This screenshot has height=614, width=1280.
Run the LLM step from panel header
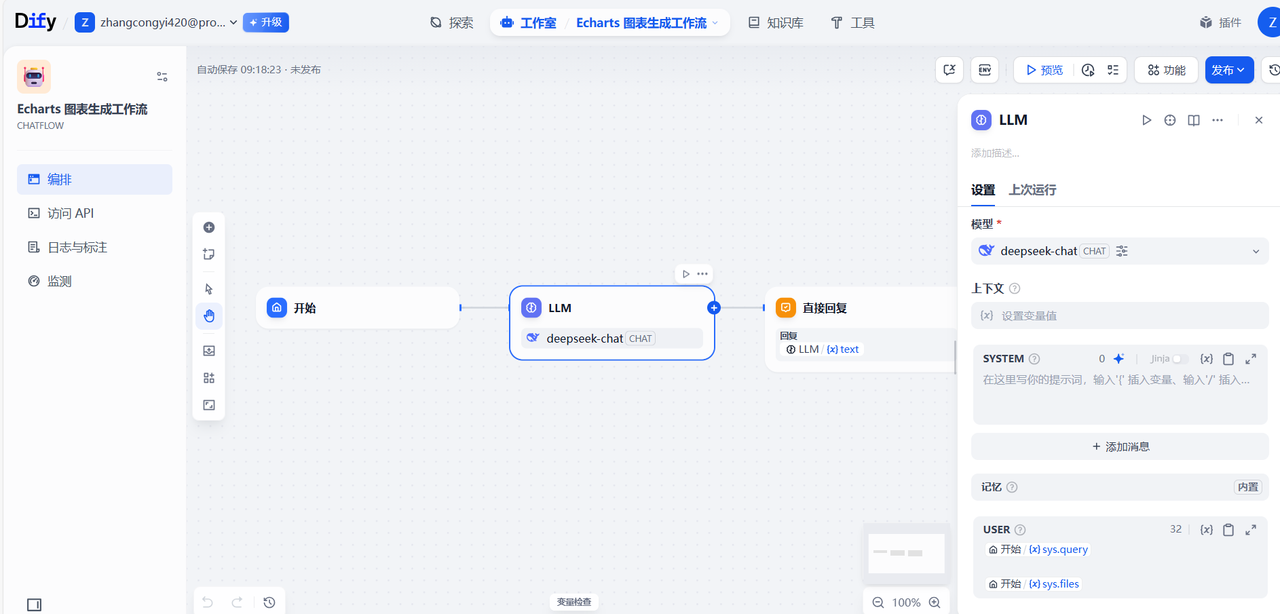pyautogui.click(x=1146, y=120)
